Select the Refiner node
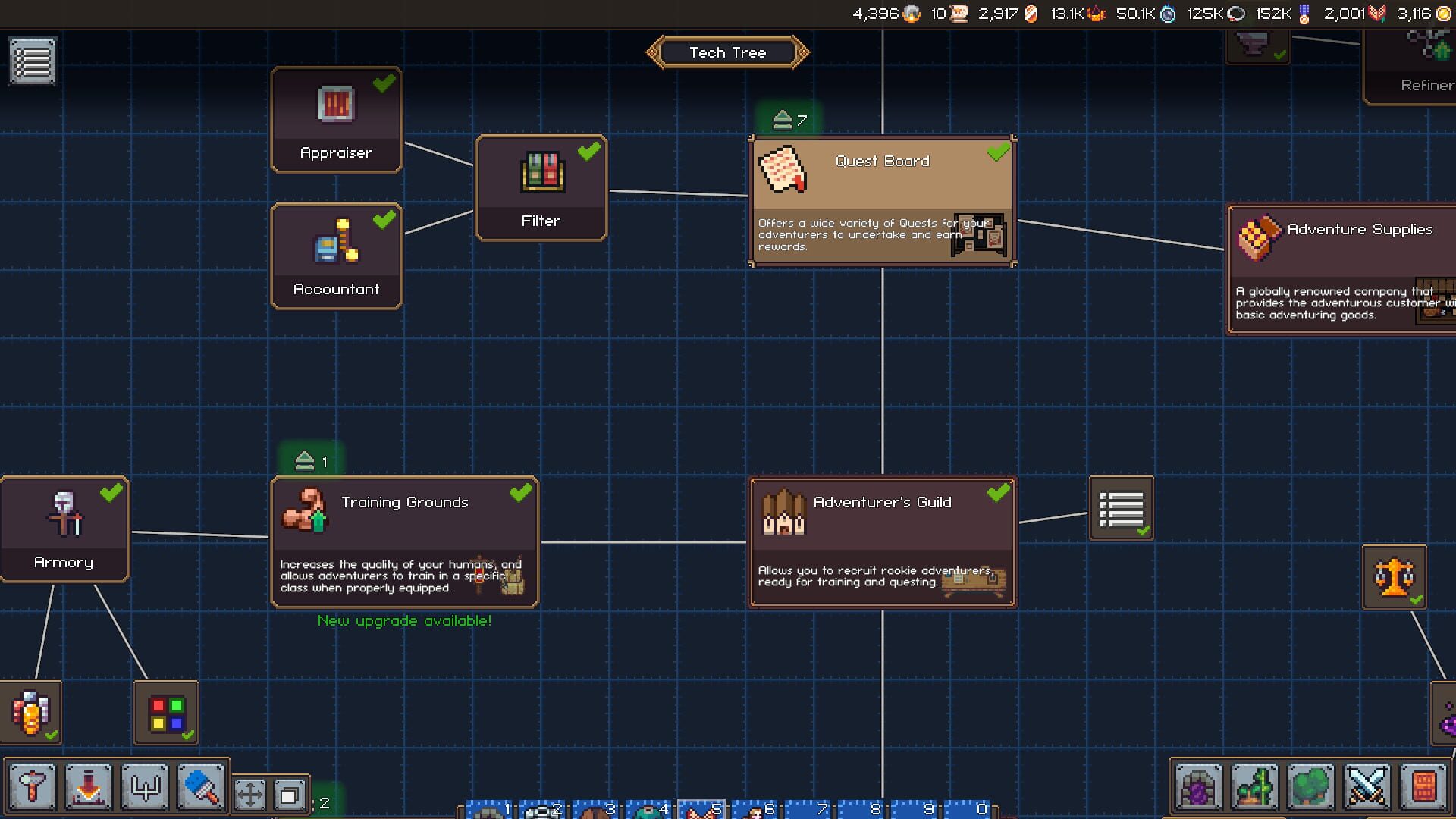The height and width of the screenshot is (819, 1456). [x=1409, y=67]
